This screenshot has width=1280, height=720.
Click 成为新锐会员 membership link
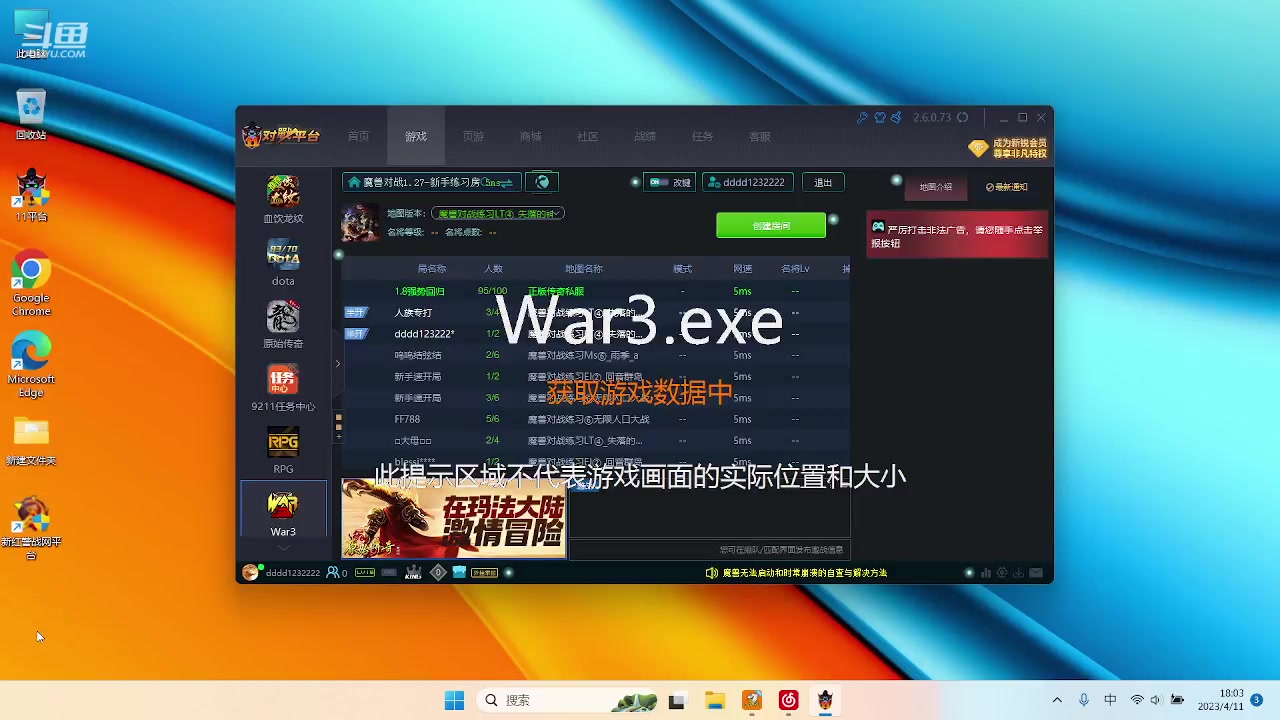point(1008,148)
